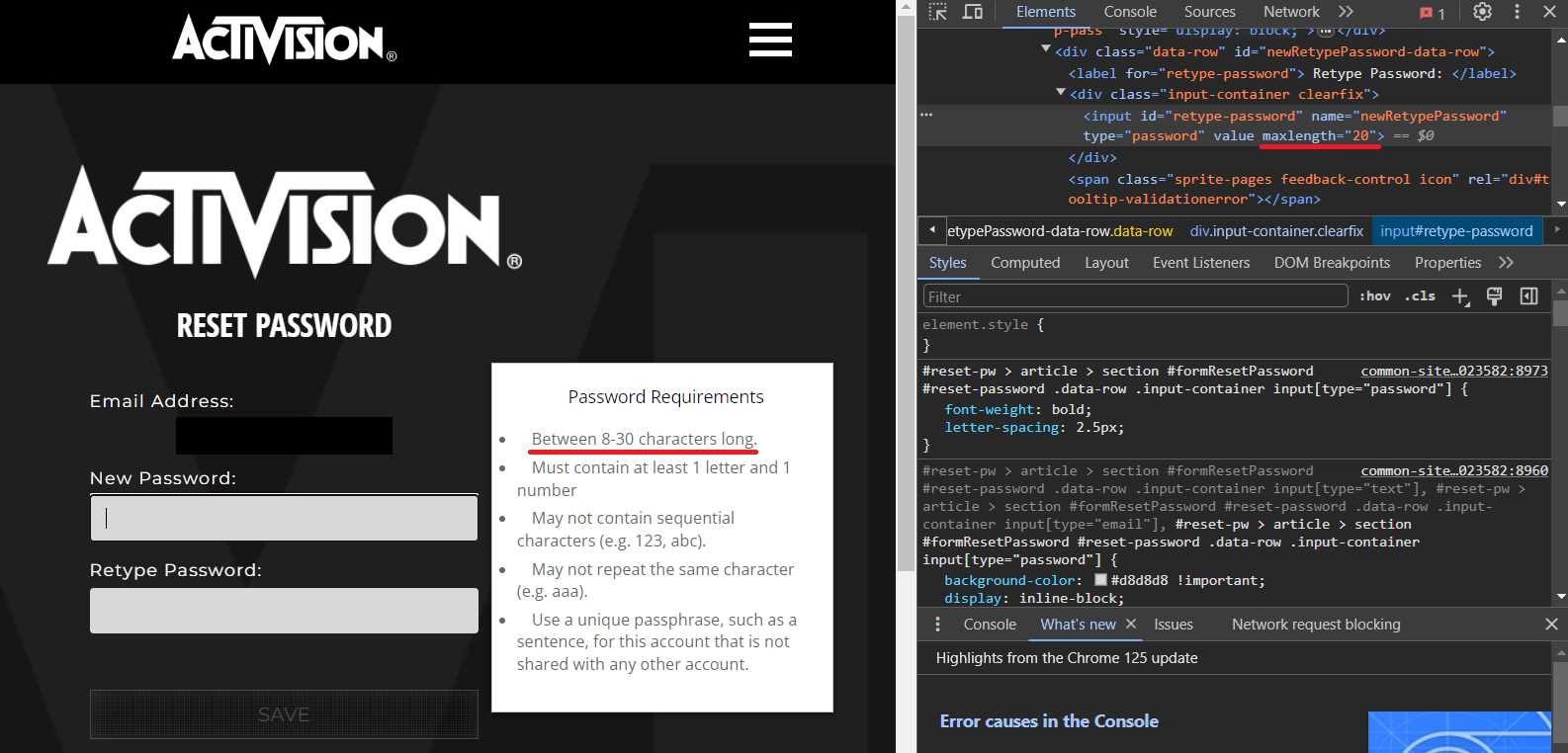Click the SAVE button
The width and height of the screenshot is (1568, 753).
284,714
